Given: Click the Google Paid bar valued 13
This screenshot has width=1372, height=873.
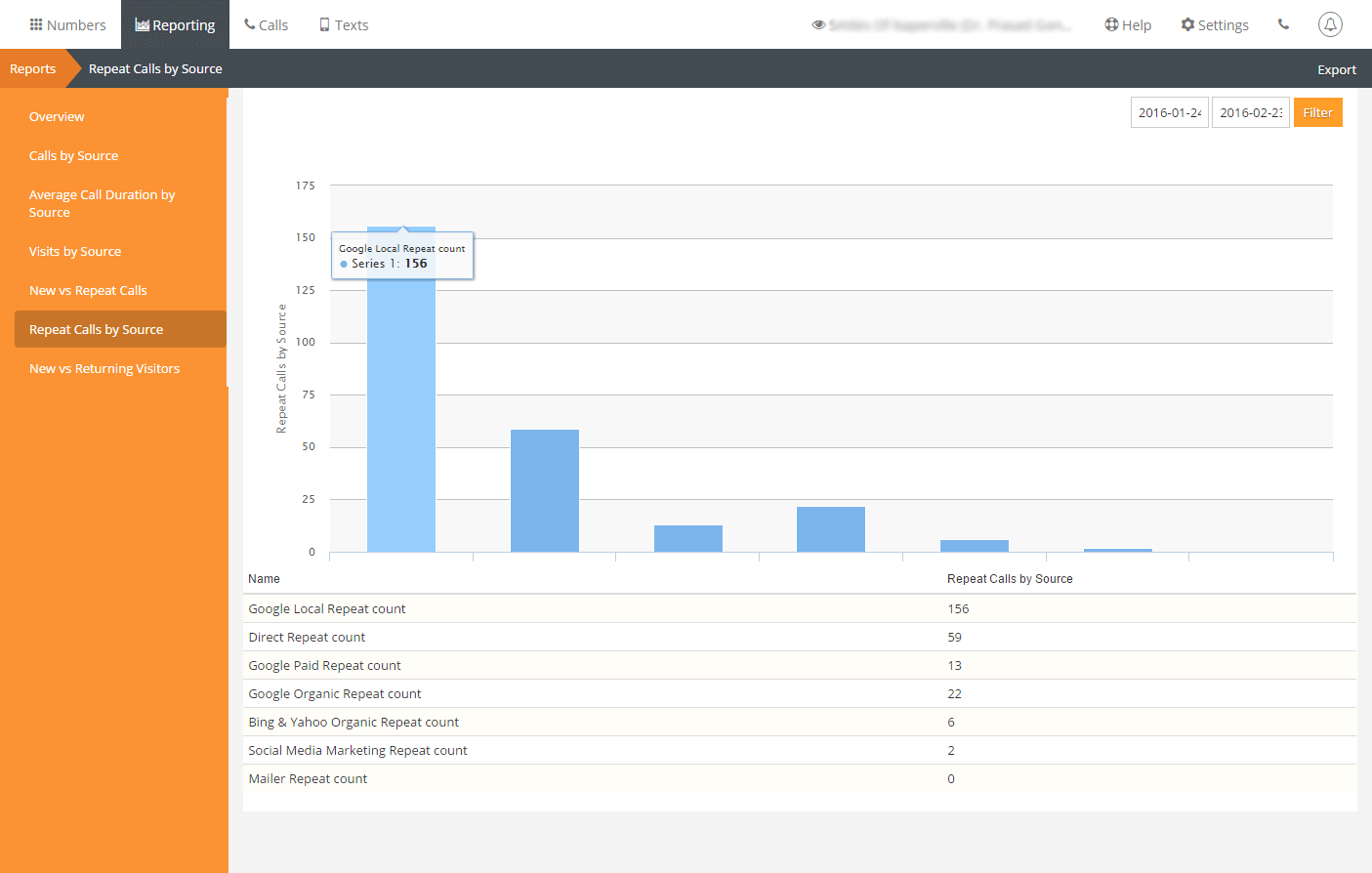Looking at the screenshot, I should [688, 538].
